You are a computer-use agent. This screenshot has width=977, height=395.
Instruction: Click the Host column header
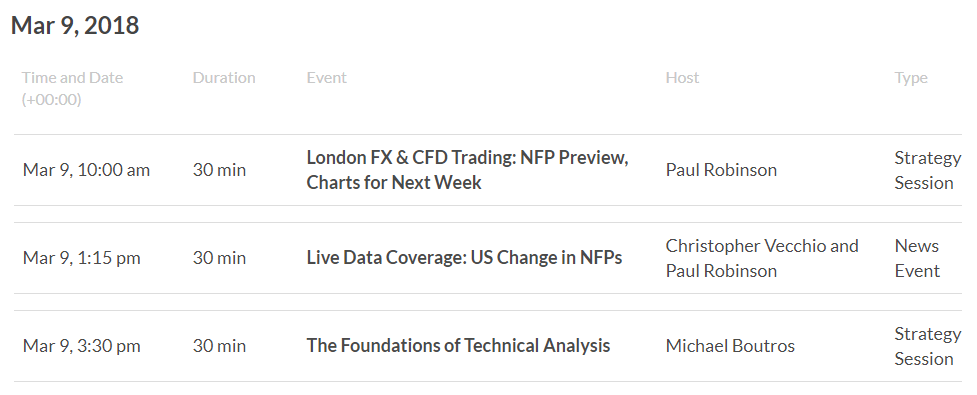click(682, 78)
